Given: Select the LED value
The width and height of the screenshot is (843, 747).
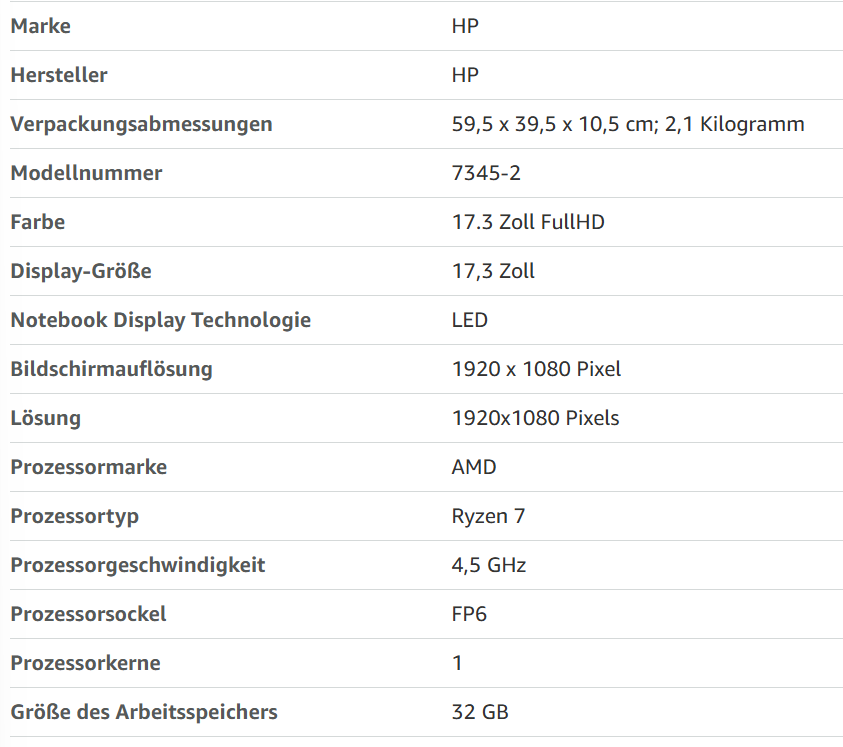Looking at the screenshot, I should 469,320.
